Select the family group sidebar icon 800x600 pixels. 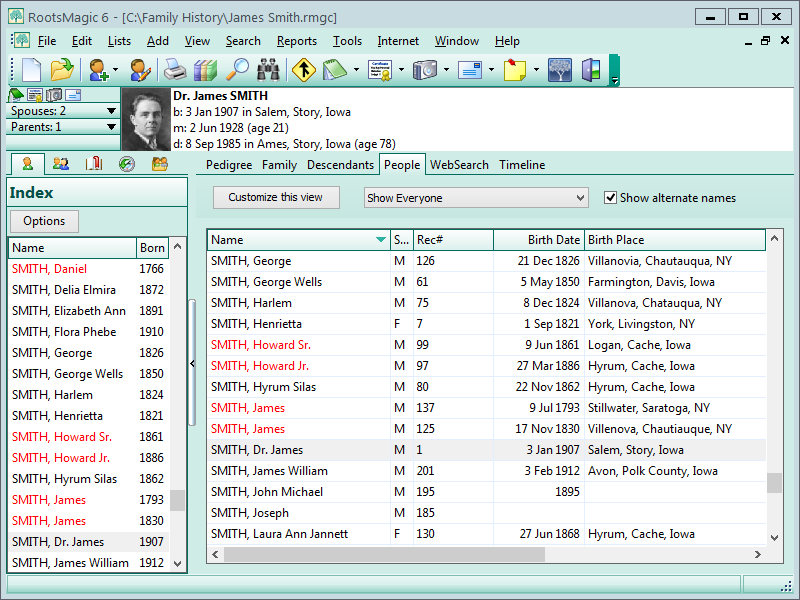pos(59,164)
